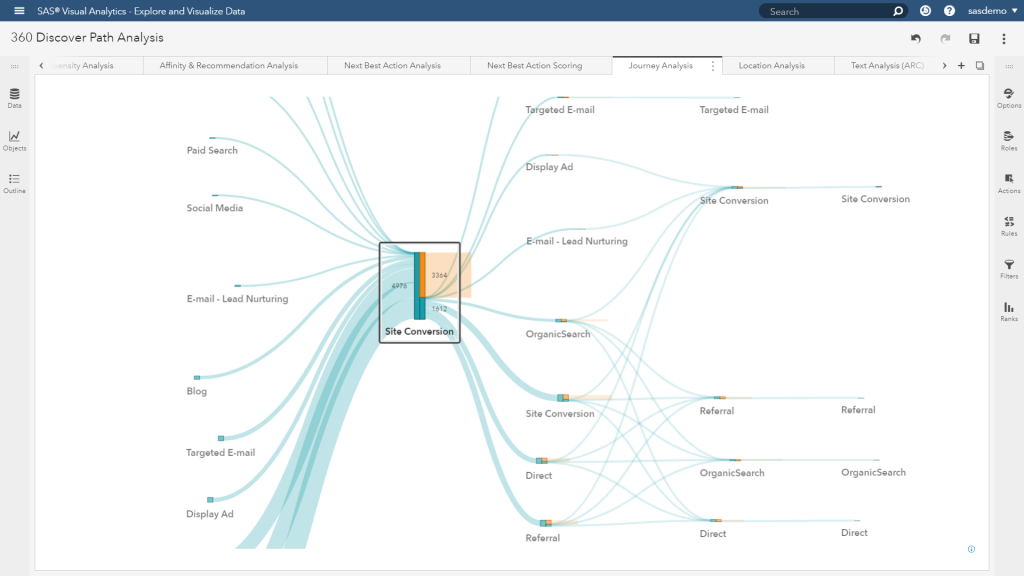Open the help menu
This screenshot has height=576, width=1024.
(x=948, y=11)
